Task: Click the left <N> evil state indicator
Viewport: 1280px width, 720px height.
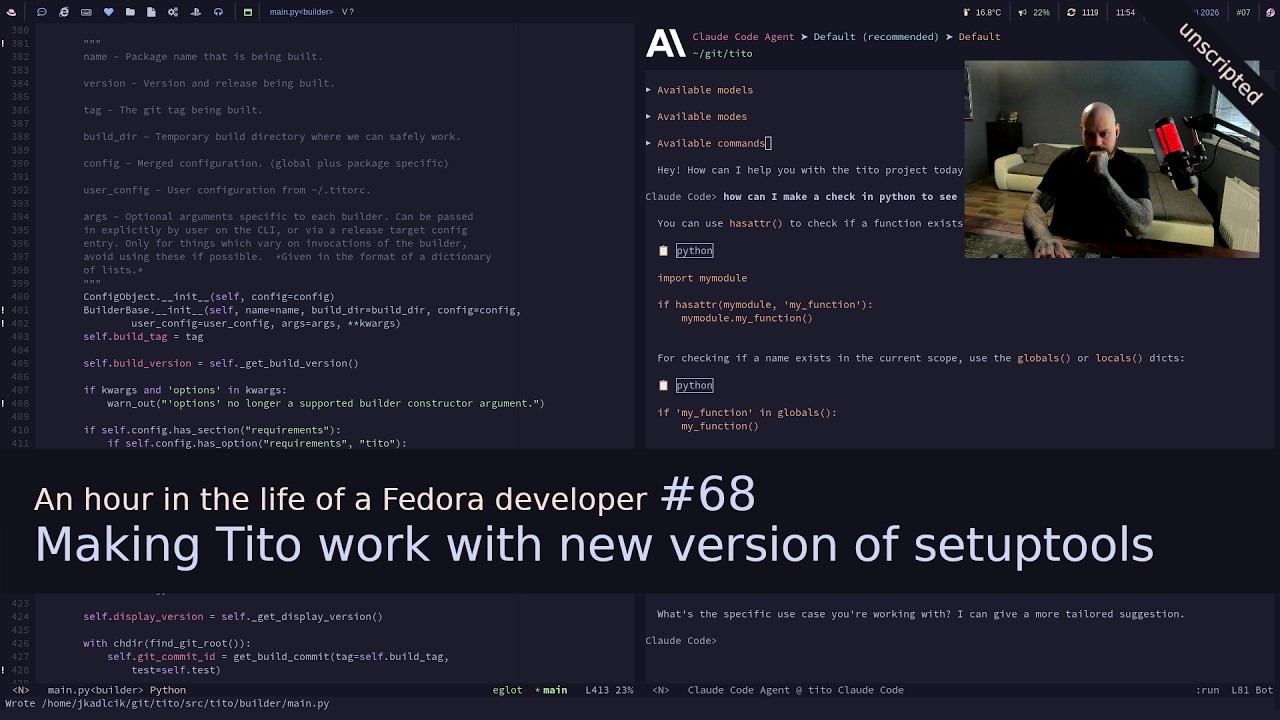Action: 20,690
